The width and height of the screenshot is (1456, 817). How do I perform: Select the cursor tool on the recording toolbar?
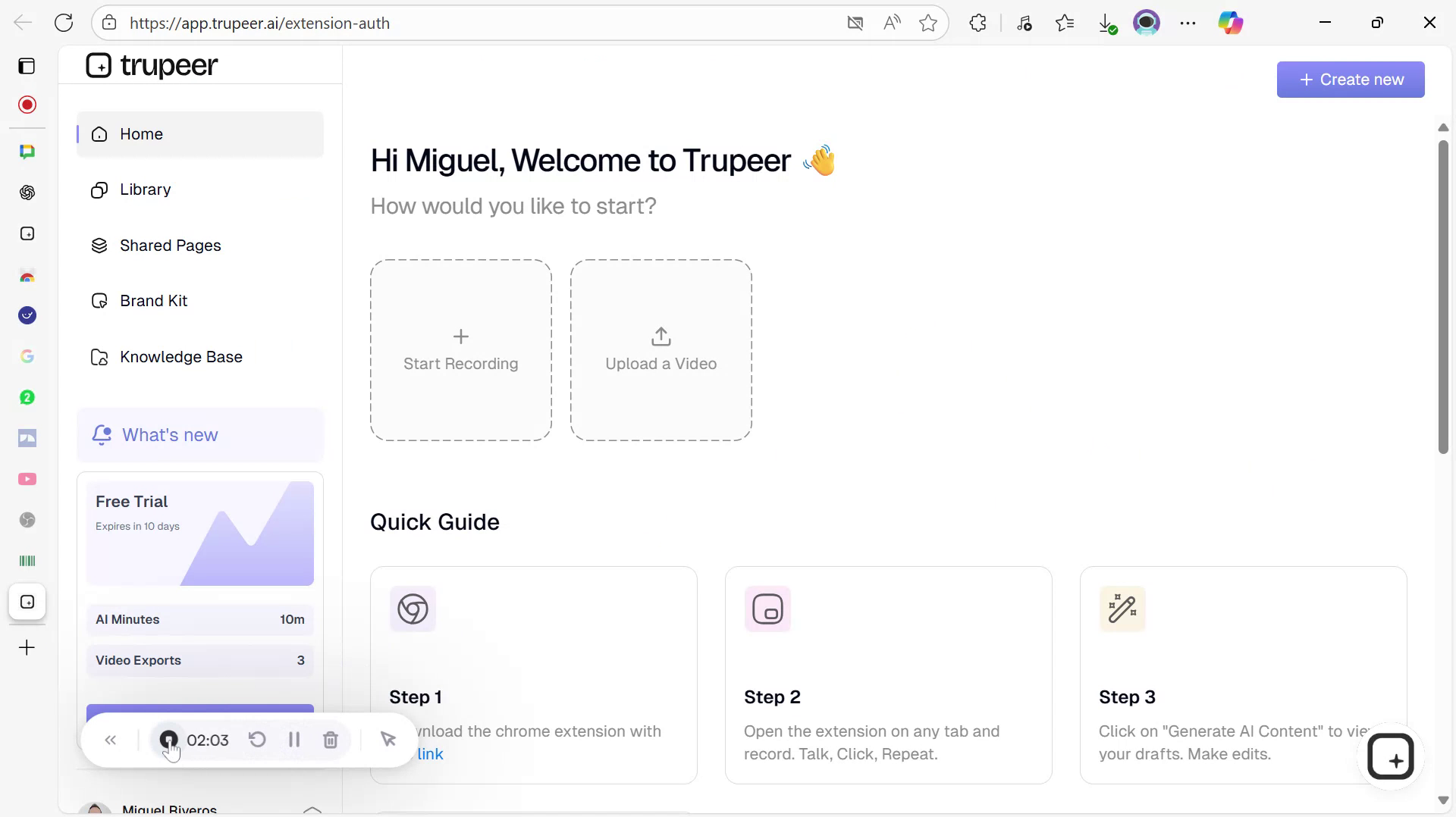click(389, 740)
